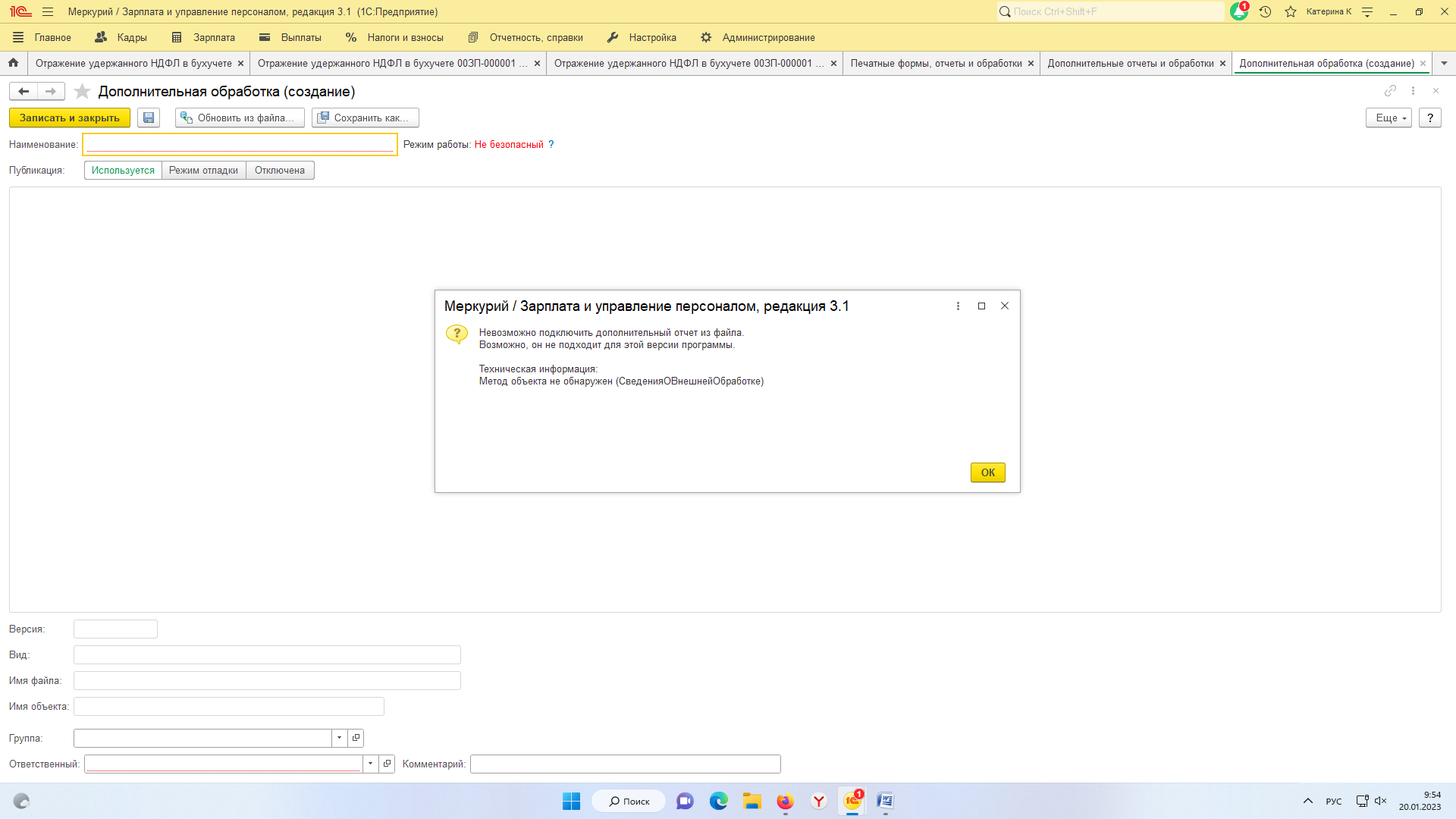The width and height of the screenshot is (1456, 819).
Task: Open notifications bell icon
Action: [x=1239, y=11]
